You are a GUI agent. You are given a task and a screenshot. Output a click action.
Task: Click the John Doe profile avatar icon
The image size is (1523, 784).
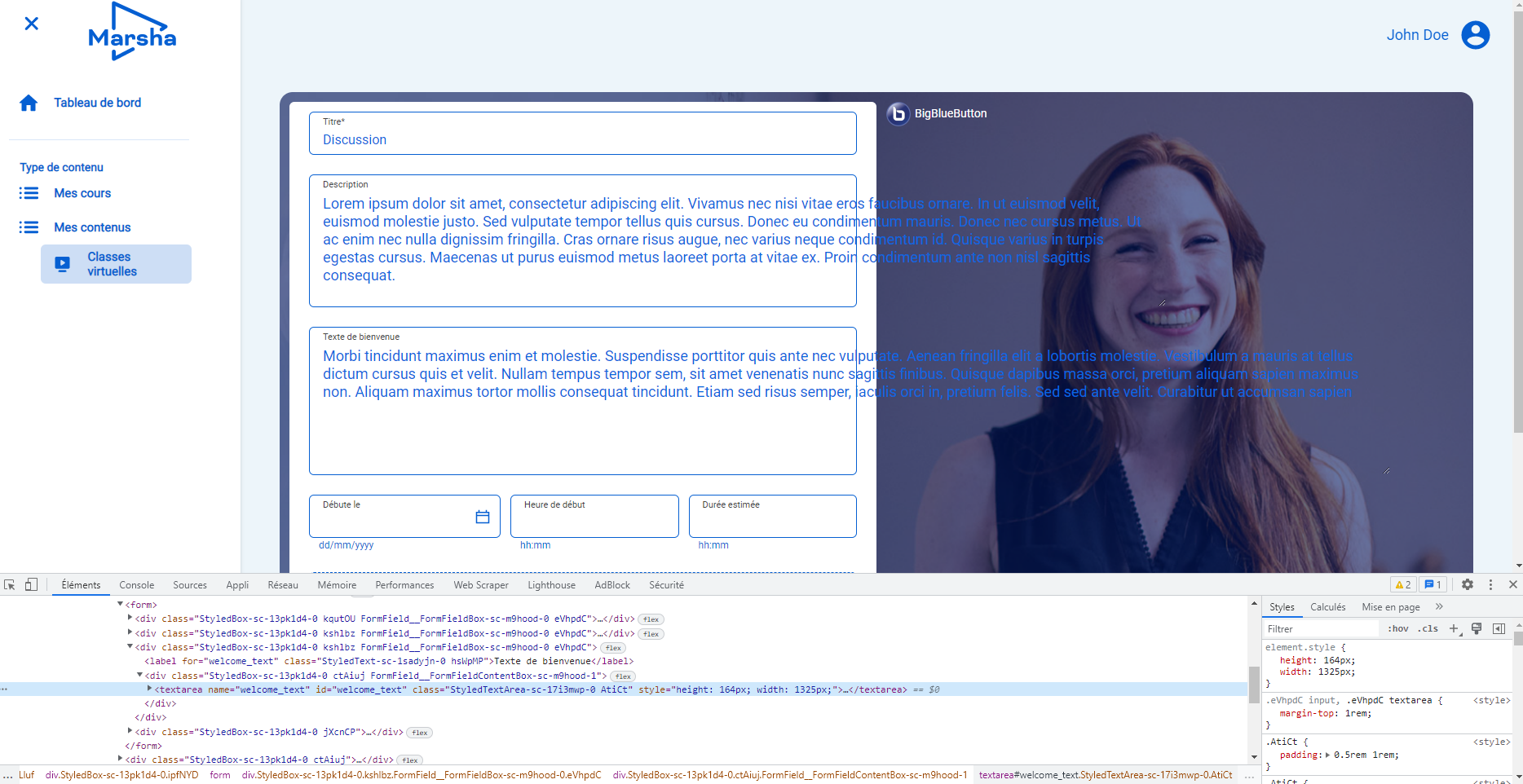(1475, 34)
